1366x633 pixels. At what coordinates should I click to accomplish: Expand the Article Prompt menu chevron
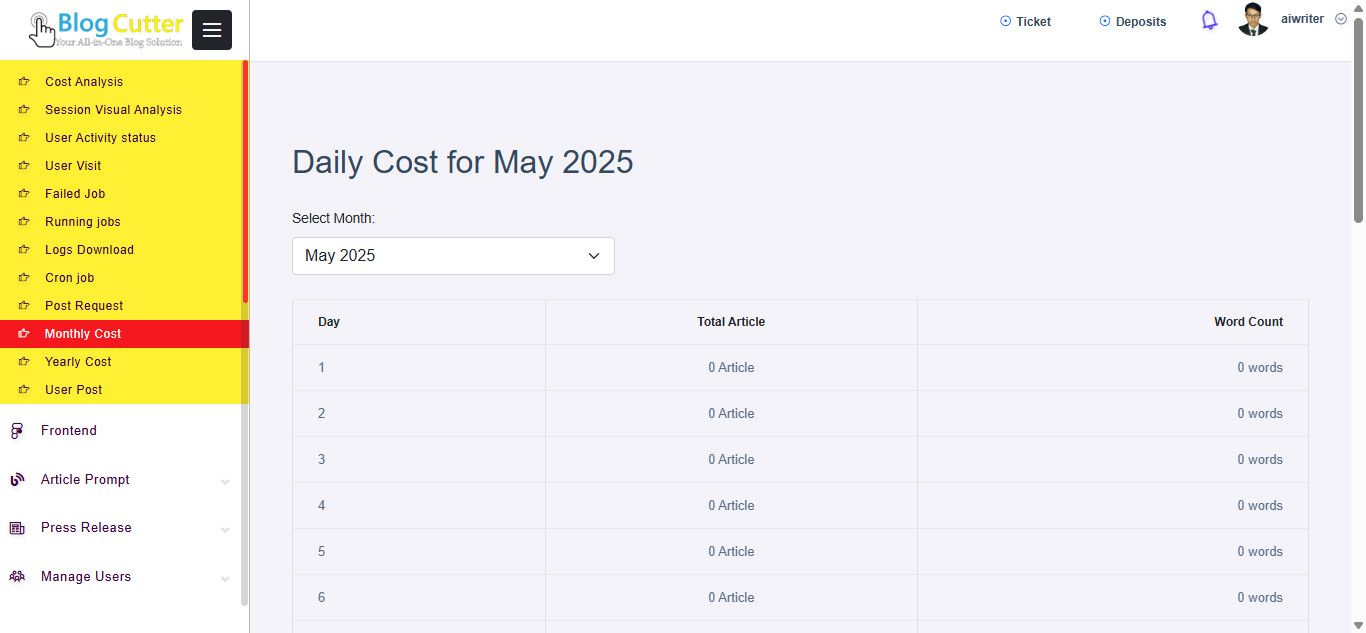tap(225, 482)
